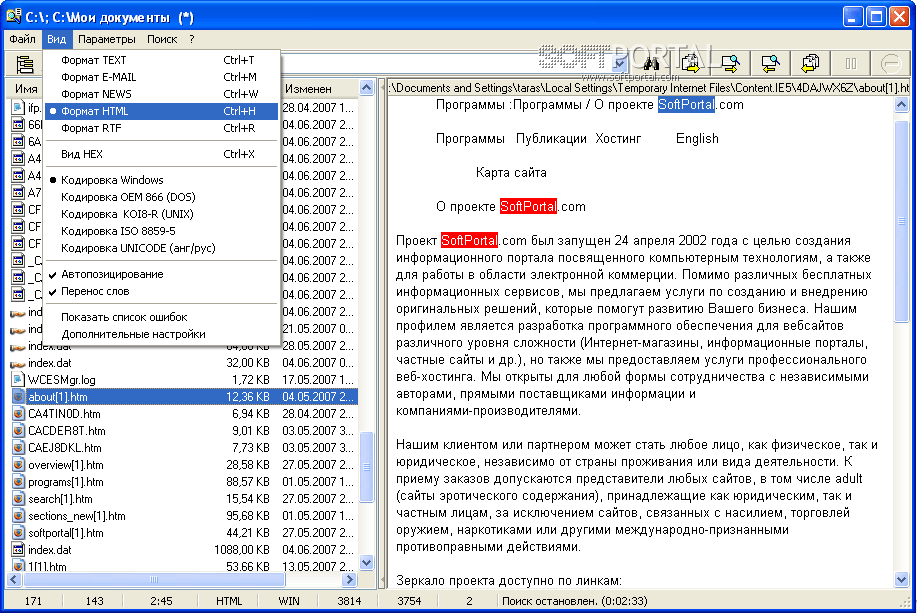Click the WIN status bar cell
Screen dimensions: 917x613
pos(289,601)
